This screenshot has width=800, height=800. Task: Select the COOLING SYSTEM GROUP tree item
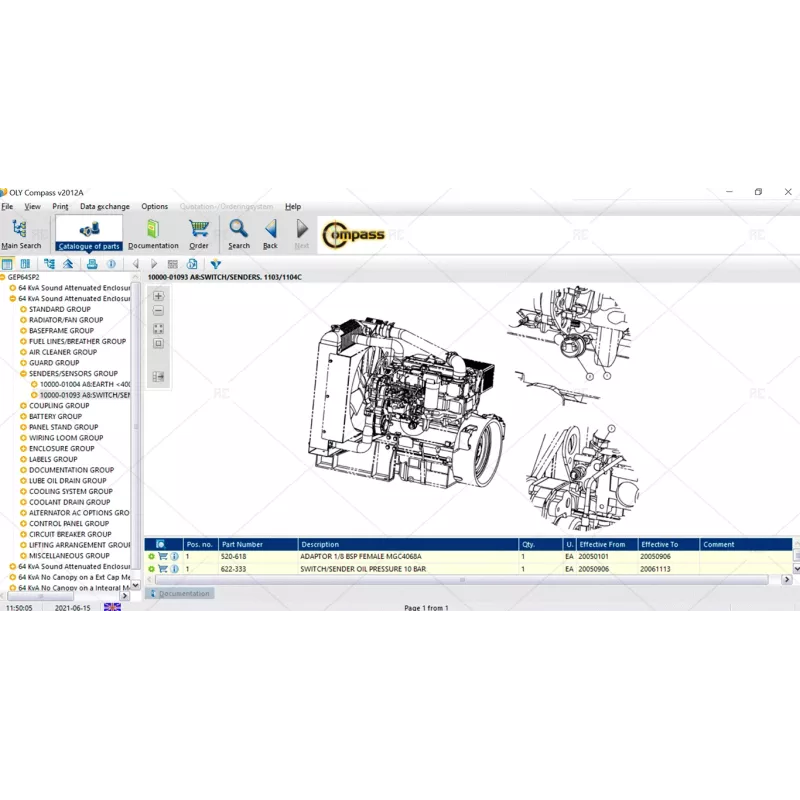(70, 492)
